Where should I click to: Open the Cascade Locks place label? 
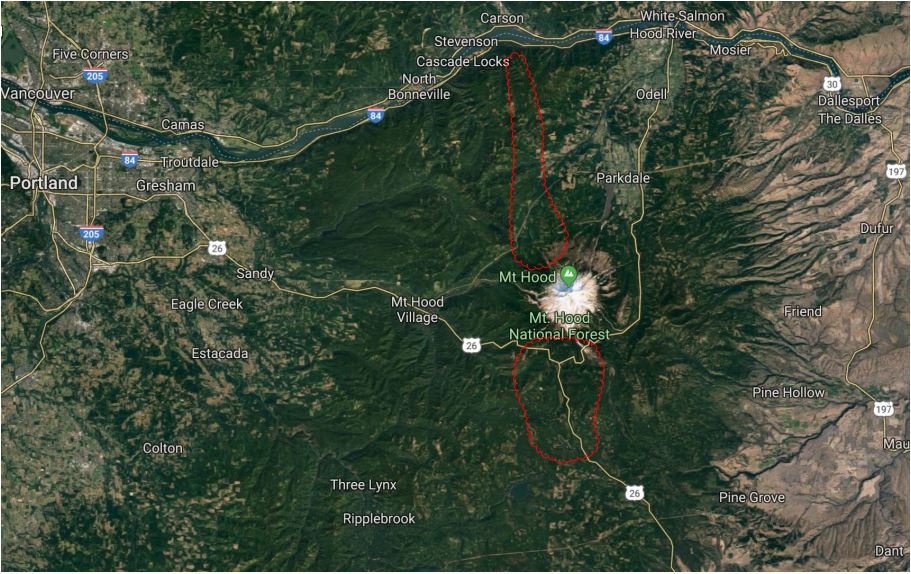click(462, 62)
